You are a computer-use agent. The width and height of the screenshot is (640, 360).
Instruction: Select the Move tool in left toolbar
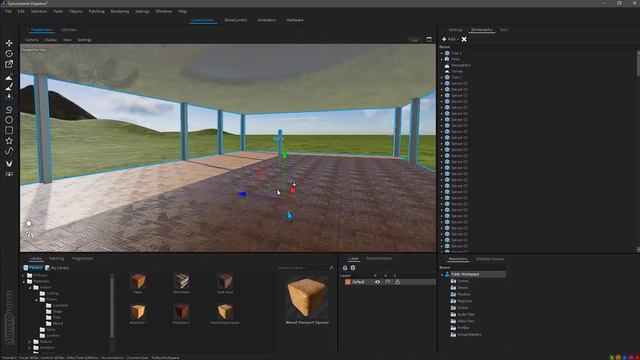click(9, 43)
